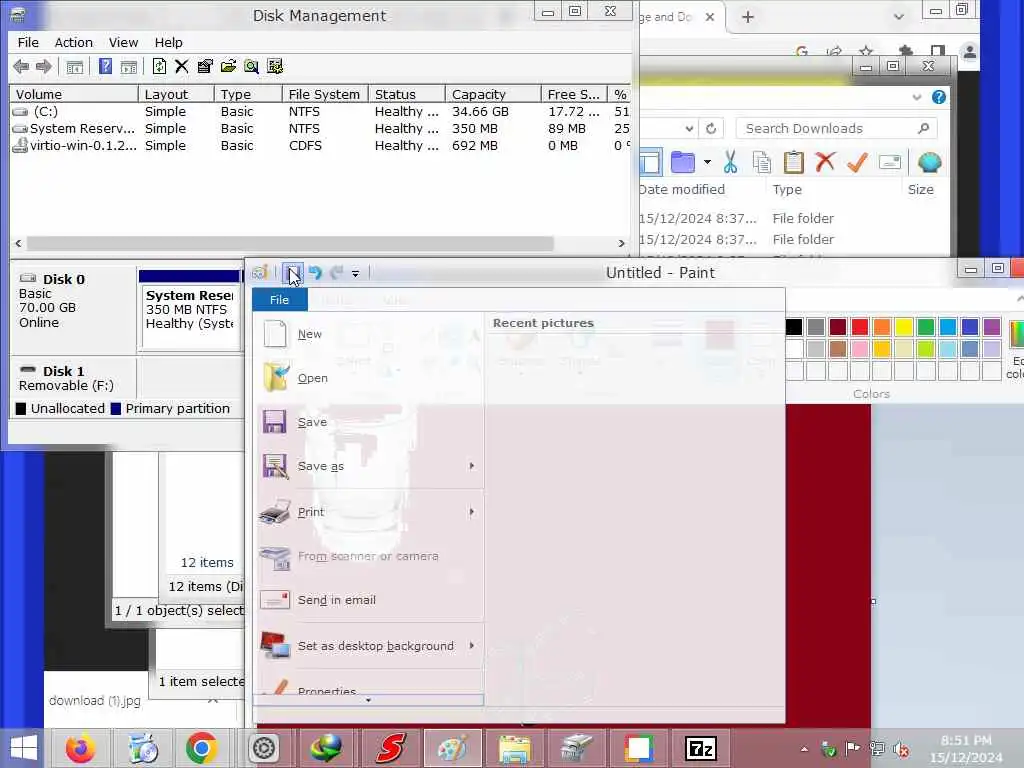Click the blue Help question-mark toolbar icon
The height and width of the screenshot is (768, 1024).
click(x=105, y=67)
